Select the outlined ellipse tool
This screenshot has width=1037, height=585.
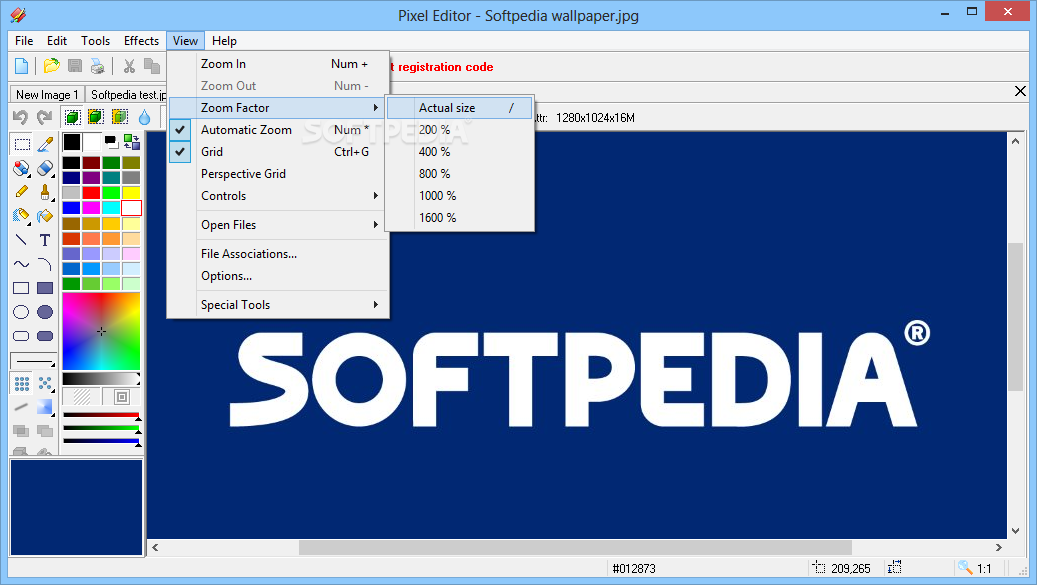coord(21,312)
